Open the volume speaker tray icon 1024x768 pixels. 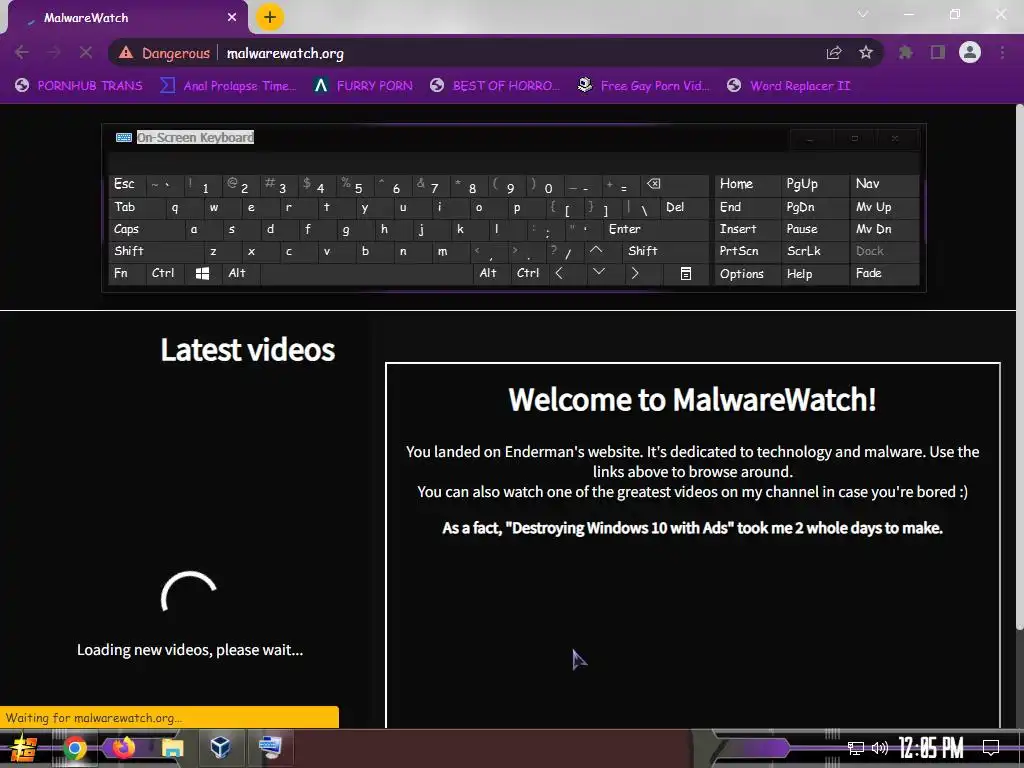point(880,748)
